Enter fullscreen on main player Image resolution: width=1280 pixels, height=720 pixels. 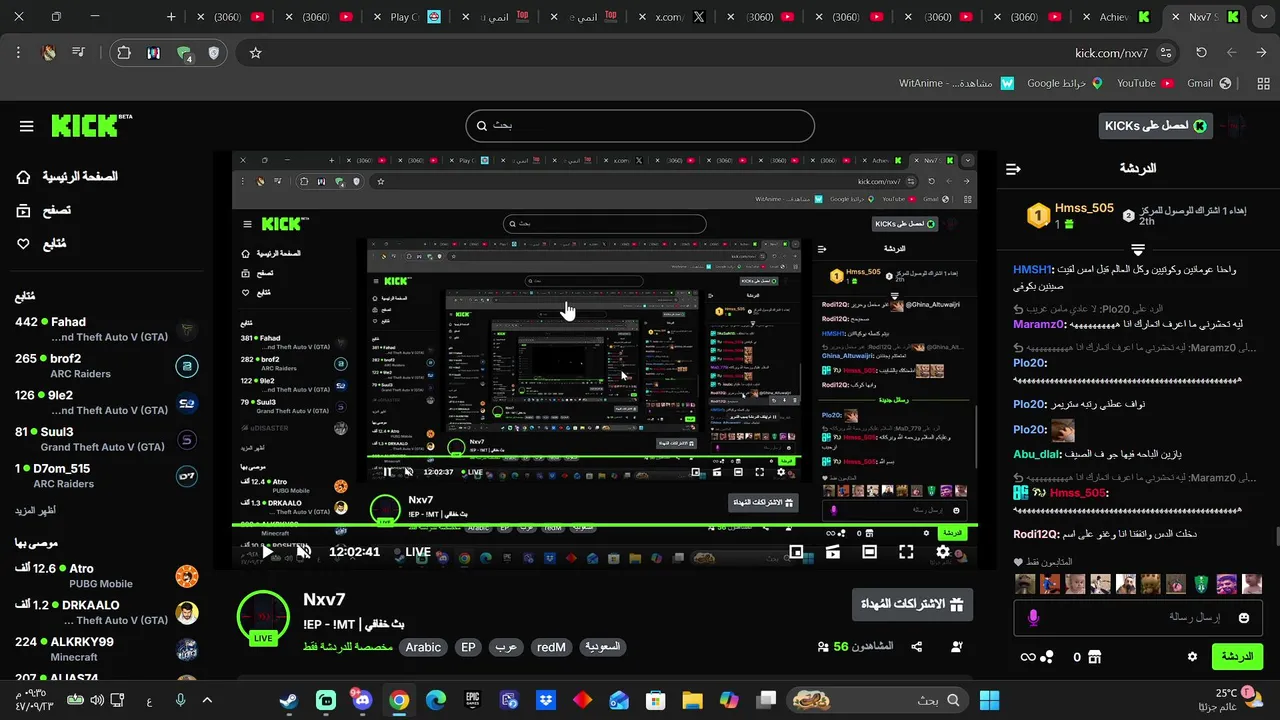(x=906, y=552)
